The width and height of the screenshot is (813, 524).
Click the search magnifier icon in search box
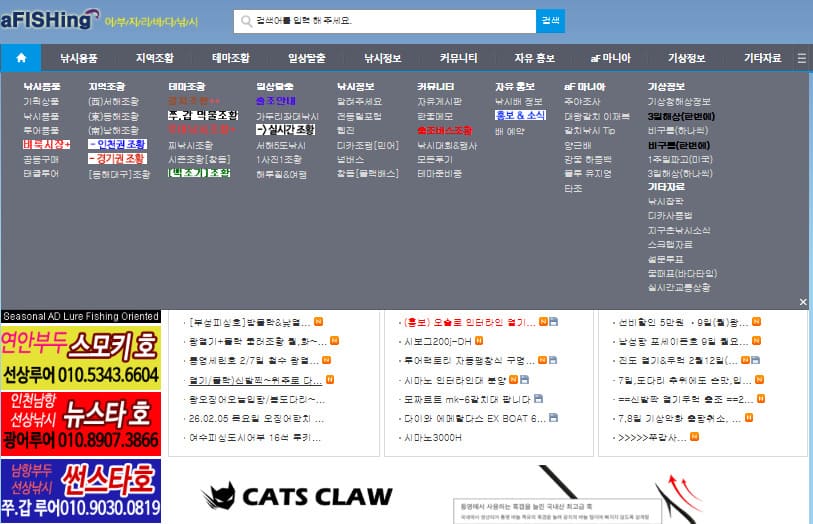(245, 20)
